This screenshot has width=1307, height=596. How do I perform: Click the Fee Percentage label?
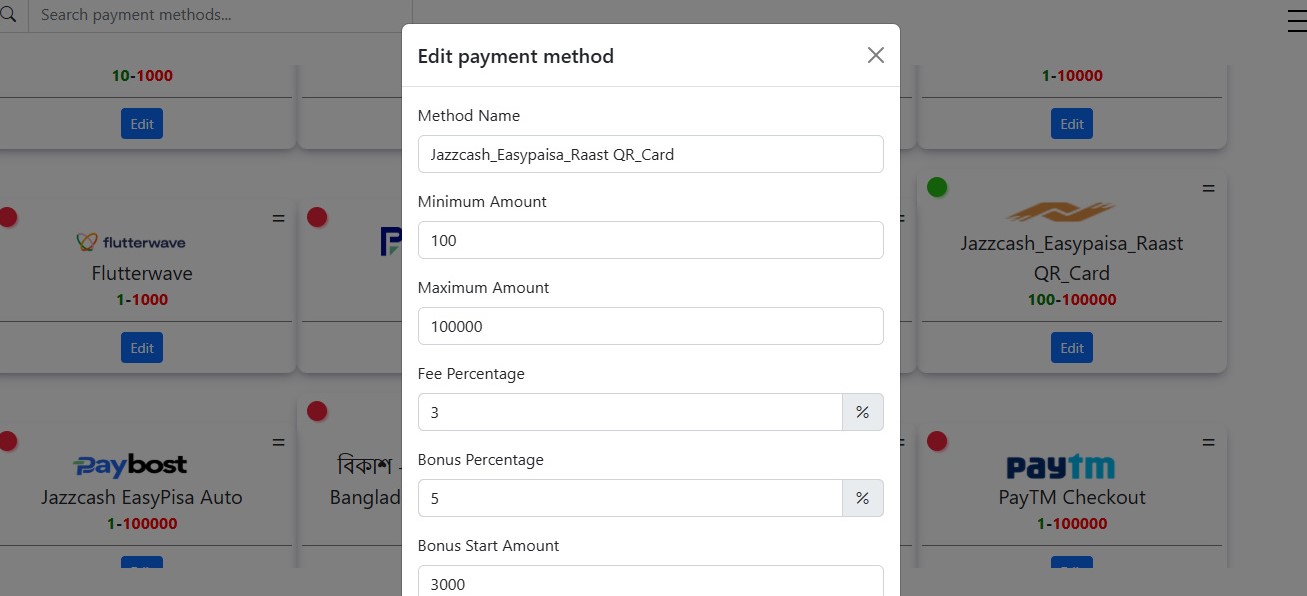[471, 374]
